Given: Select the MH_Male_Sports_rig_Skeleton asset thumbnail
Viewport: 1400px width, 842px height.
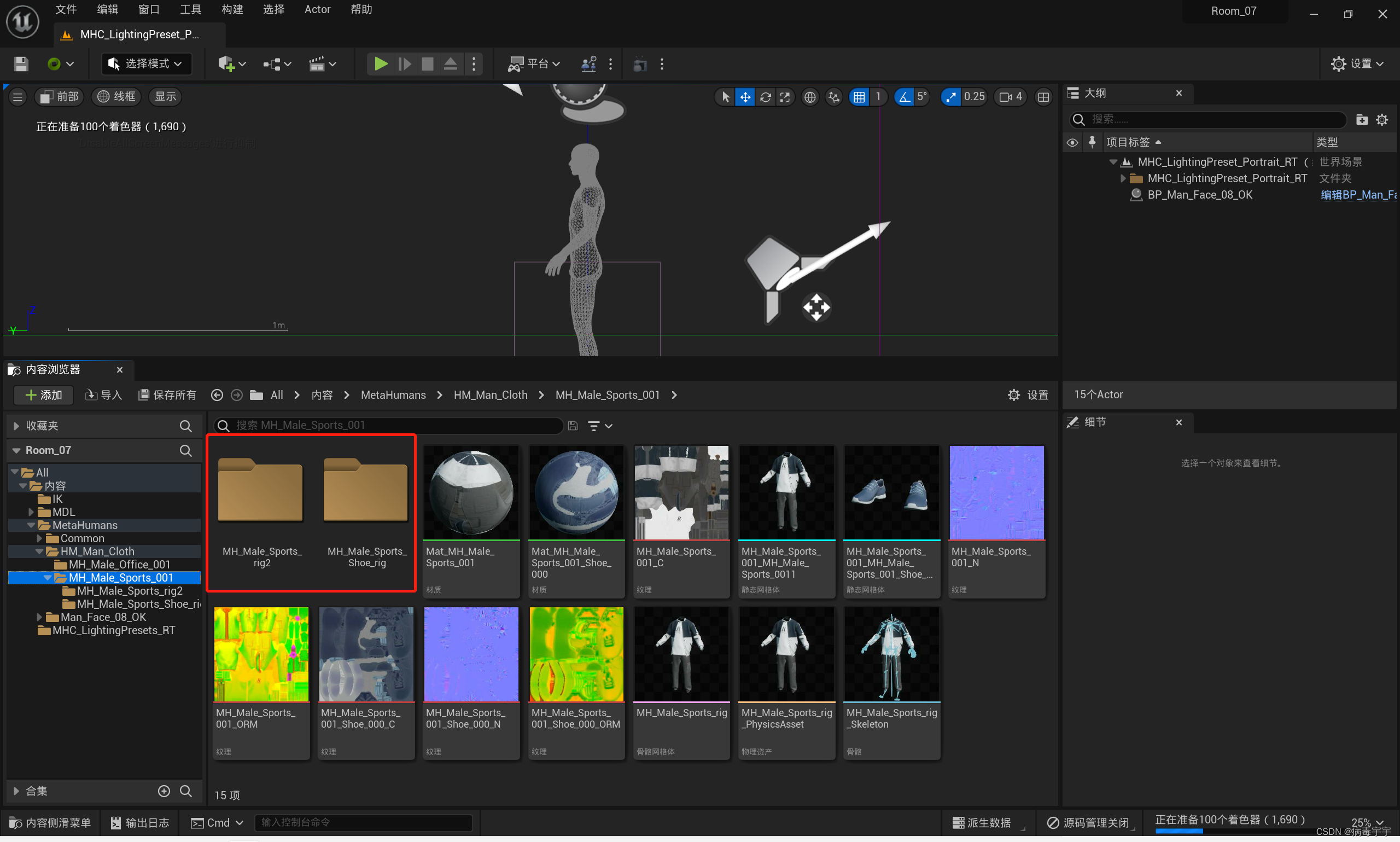Looking at the screenshot, I should 891,654.
